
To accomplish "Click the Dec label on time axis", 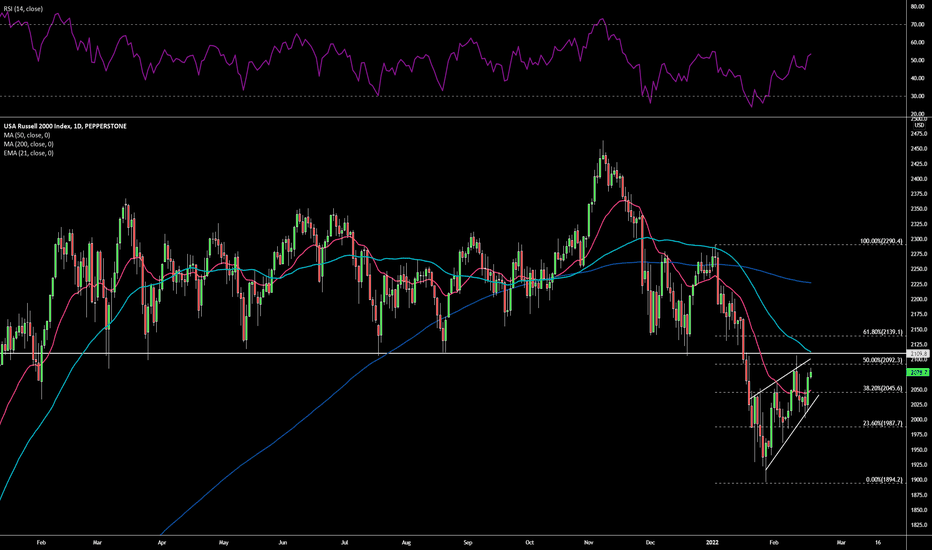I will (650, 542).
